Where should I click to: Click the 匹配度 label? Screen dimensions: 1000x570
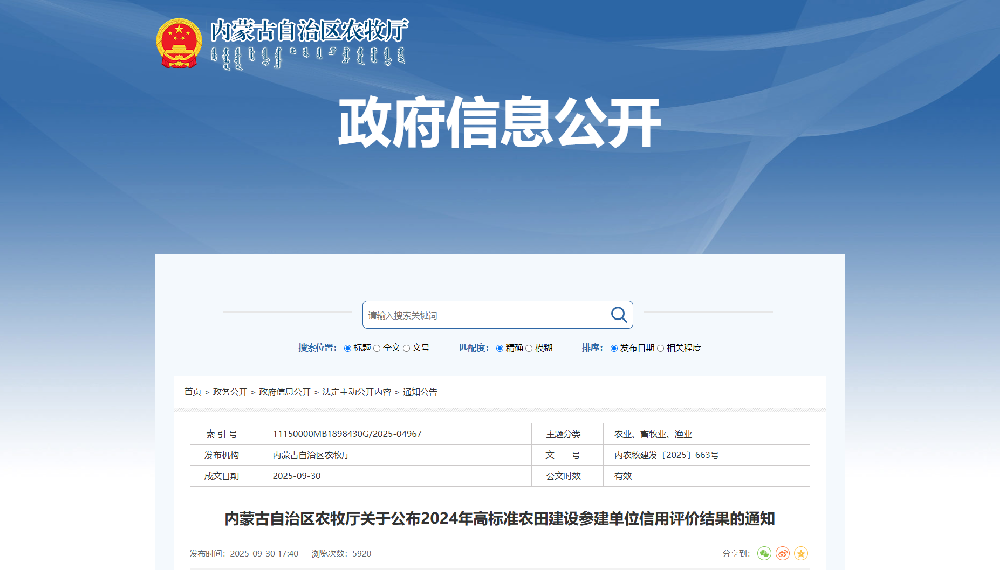[x=473, y=348]
